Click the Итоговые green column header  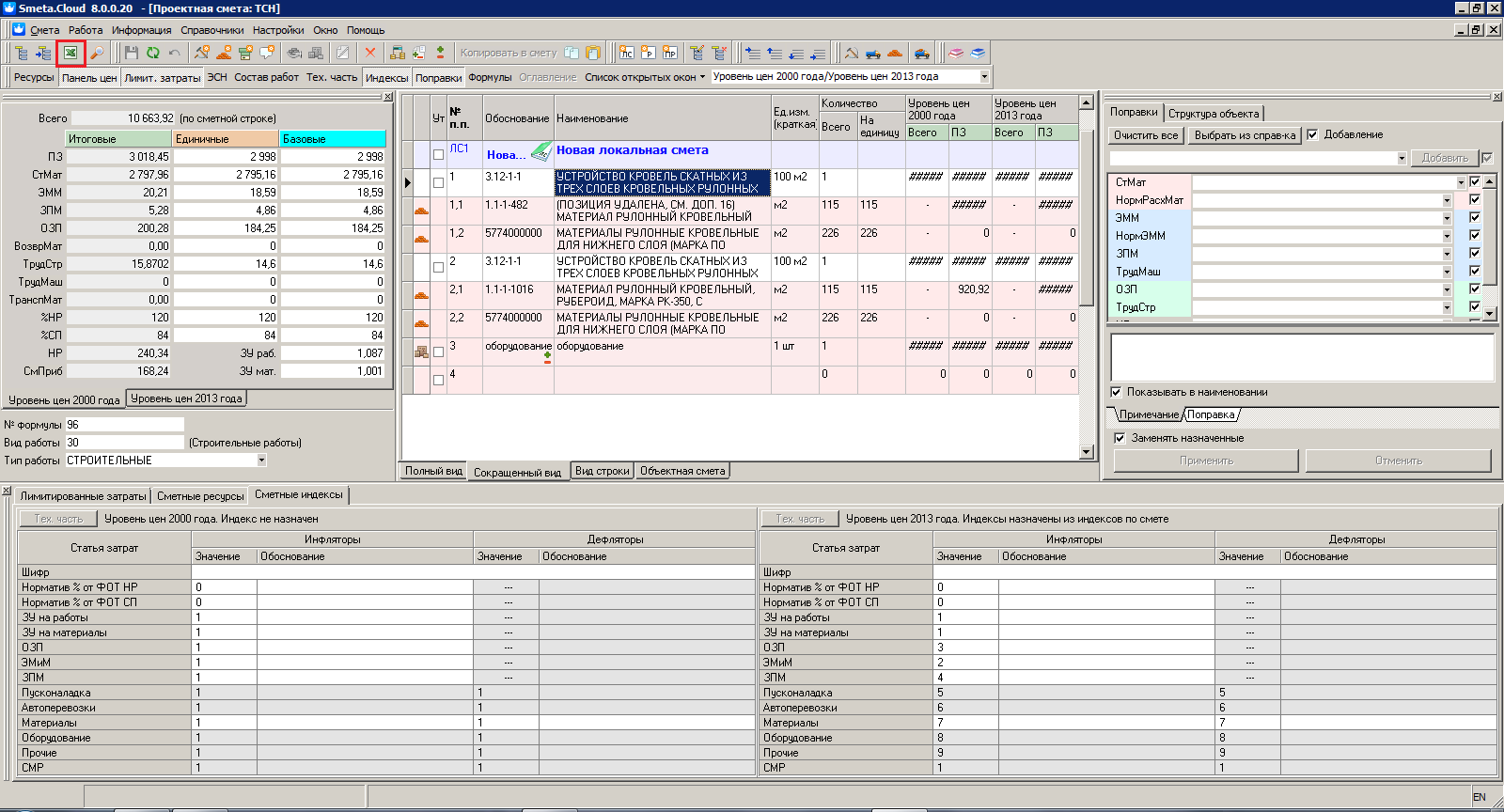click(118, 138)
